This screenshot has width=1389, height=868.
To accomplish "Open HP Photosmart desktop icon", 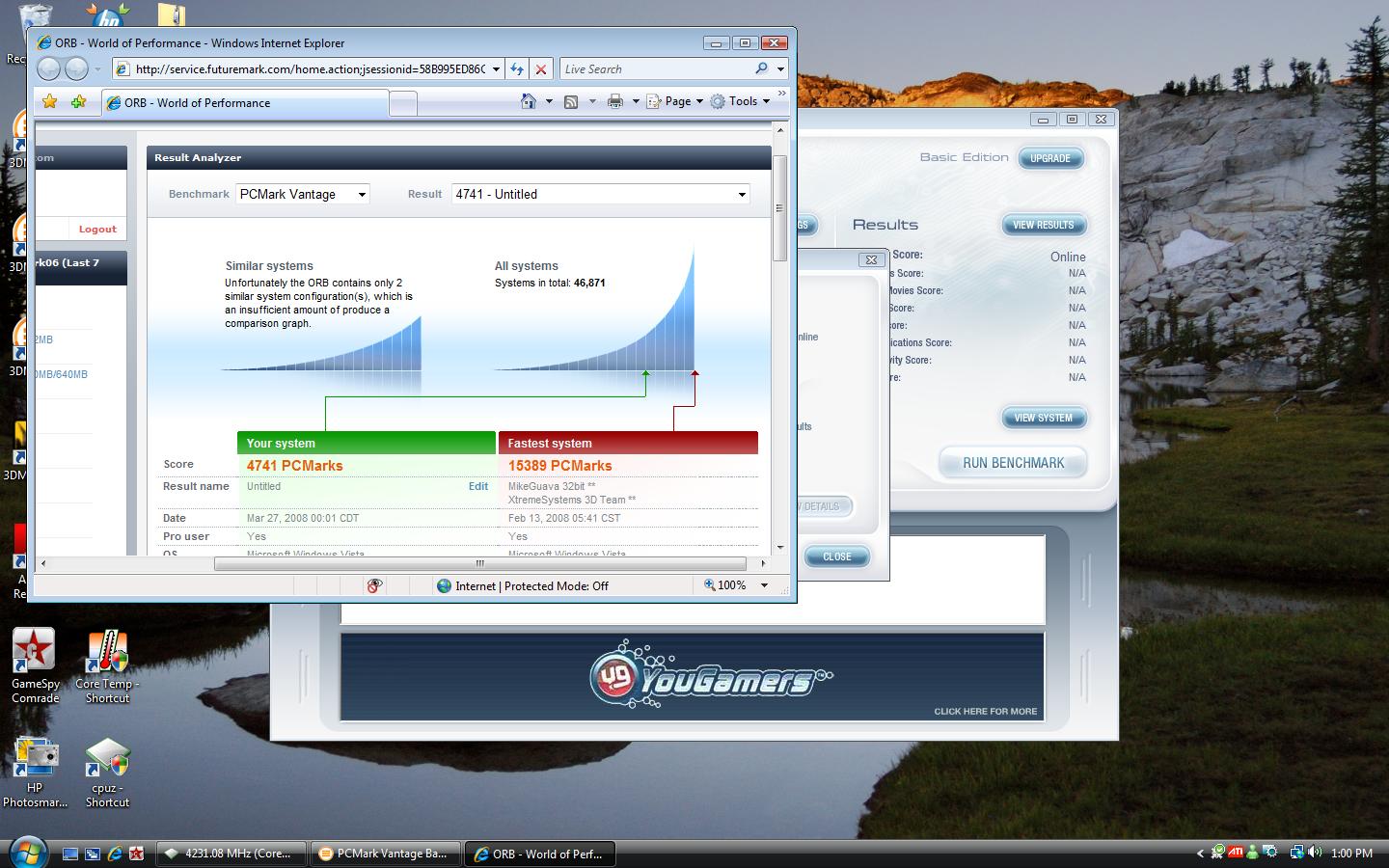I will click(x=35, y=773).
